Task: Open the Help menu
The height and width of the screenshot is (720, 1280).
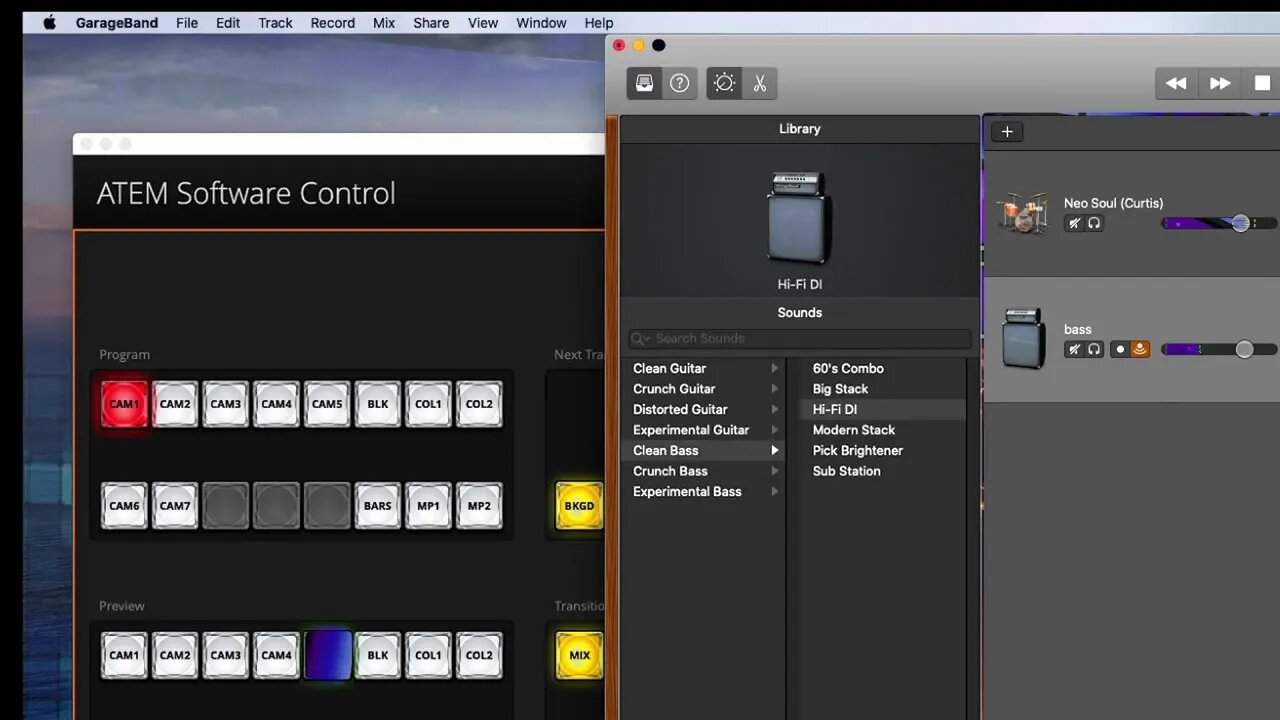Action: click(599, 23)
